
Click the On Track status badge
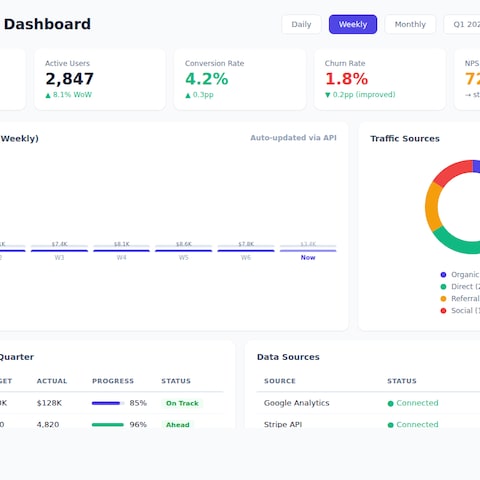(x=182, y=403)
